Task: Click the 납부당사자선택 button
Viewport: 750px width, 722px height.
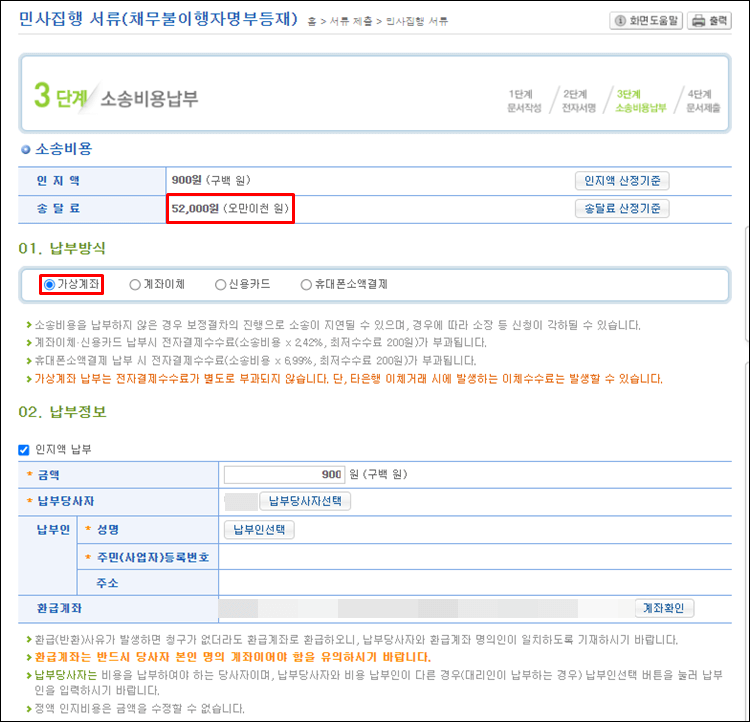Action: 305,501
